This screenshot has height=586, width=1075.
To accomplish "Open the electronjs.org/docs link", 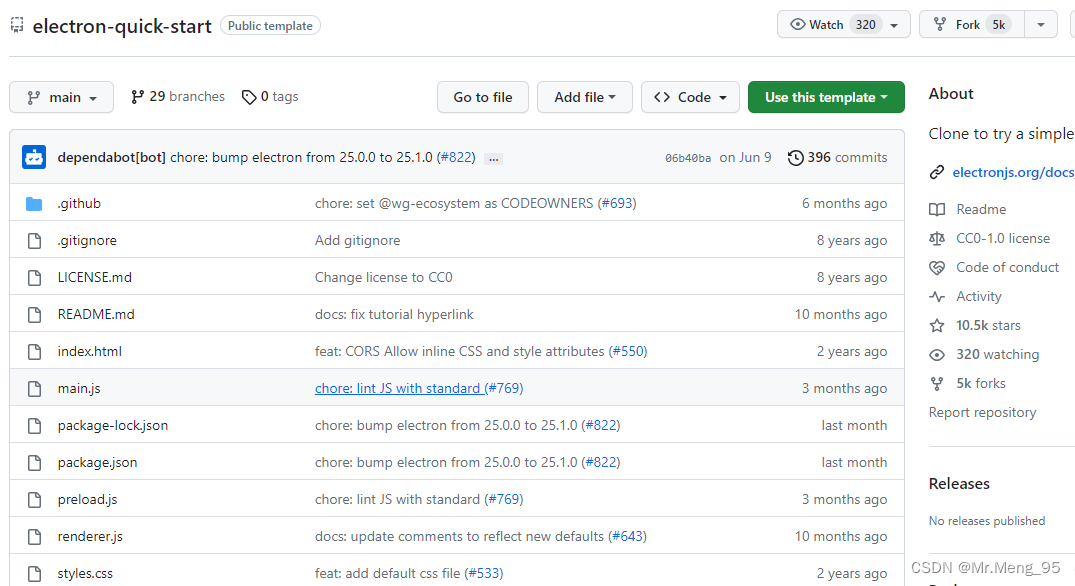I will point(1013,173).
